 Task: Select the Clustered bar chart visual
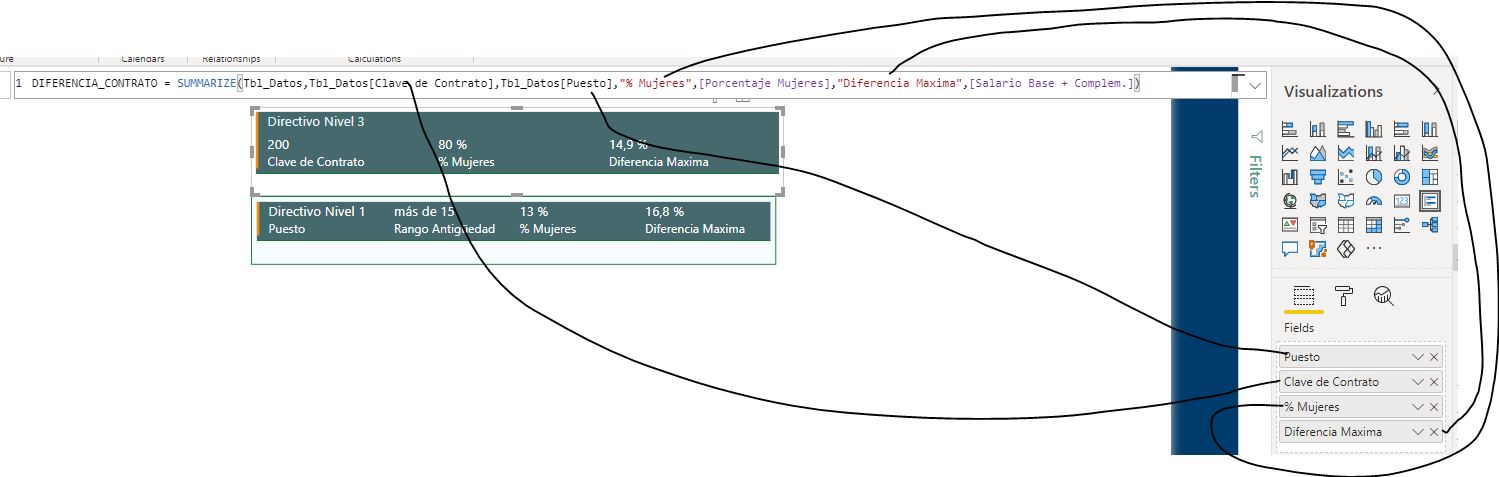(1346, 129)
